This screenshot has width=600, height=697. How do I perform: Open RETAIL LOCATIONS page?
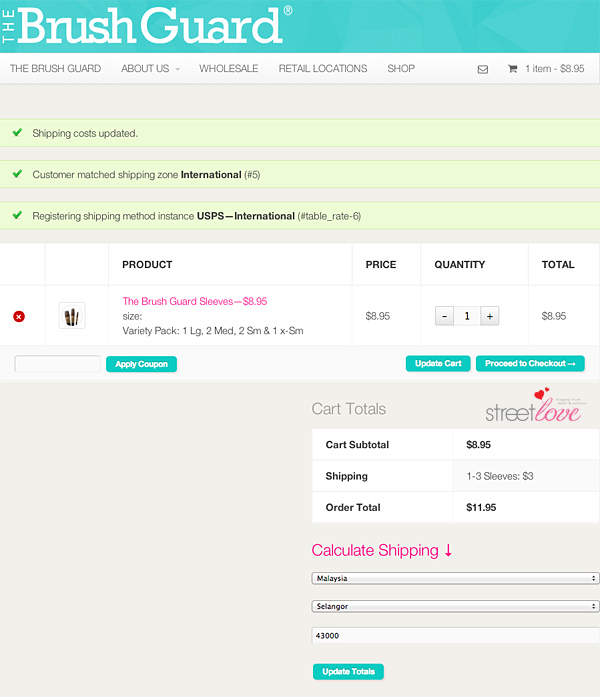pyautogui.click(x=323, y=68)
